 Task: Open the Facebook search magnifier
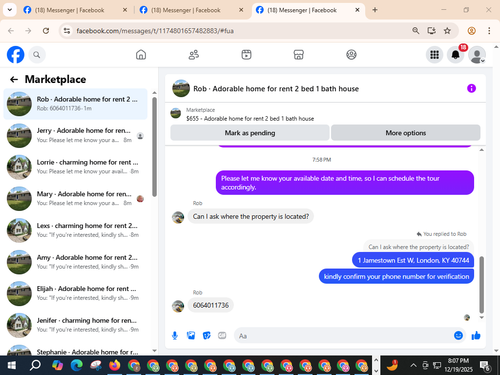(37, 55)
